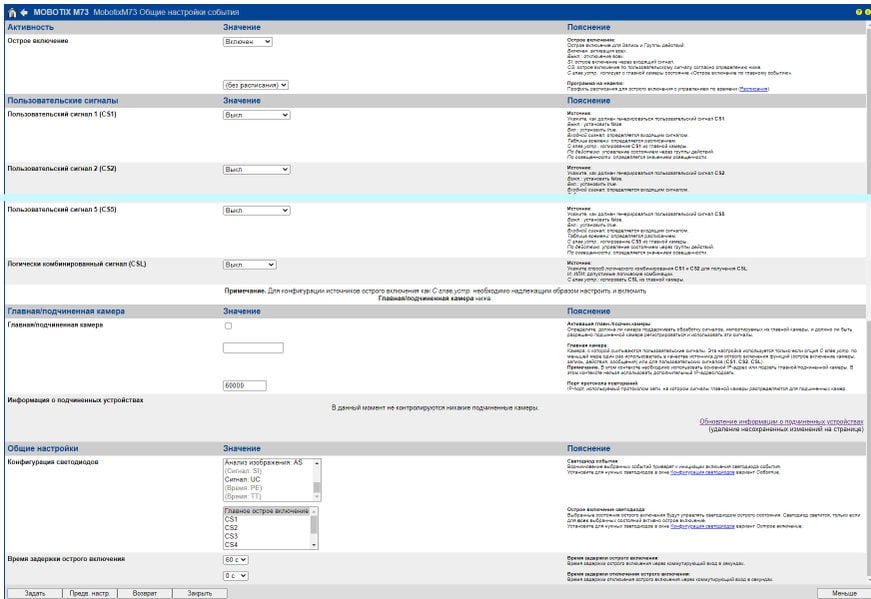Click the Задать button
Viewport: 871px width, 599px height.
34,593
